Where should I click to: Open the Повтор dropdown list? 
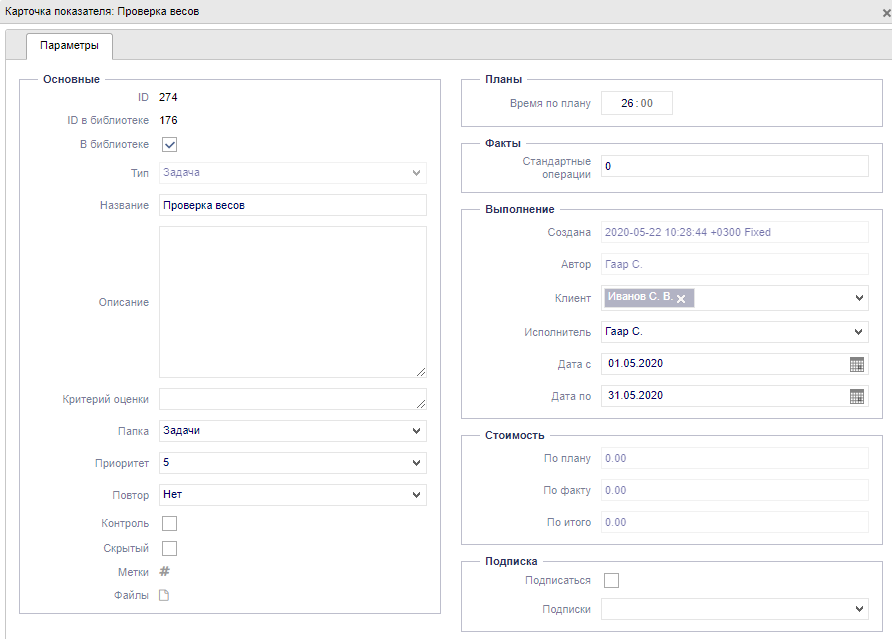[292, 495]
